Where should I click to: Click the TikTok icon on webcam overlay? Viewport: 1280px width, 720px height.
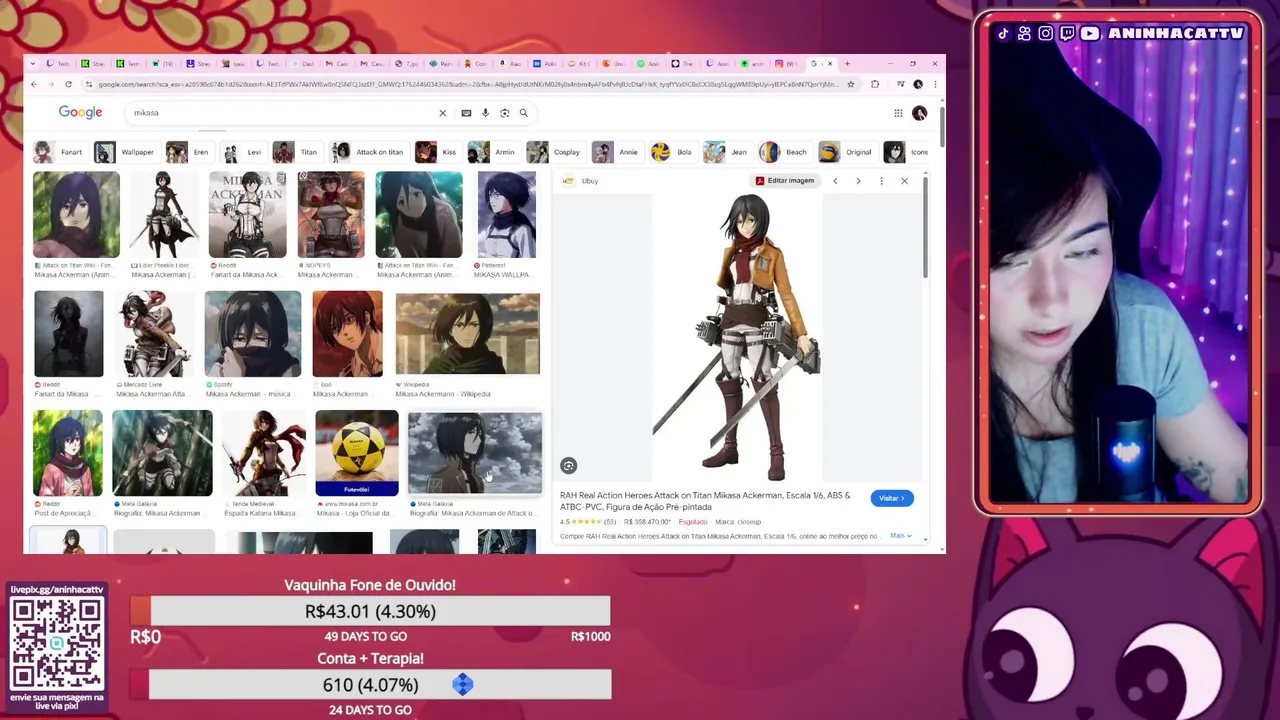1003,33
